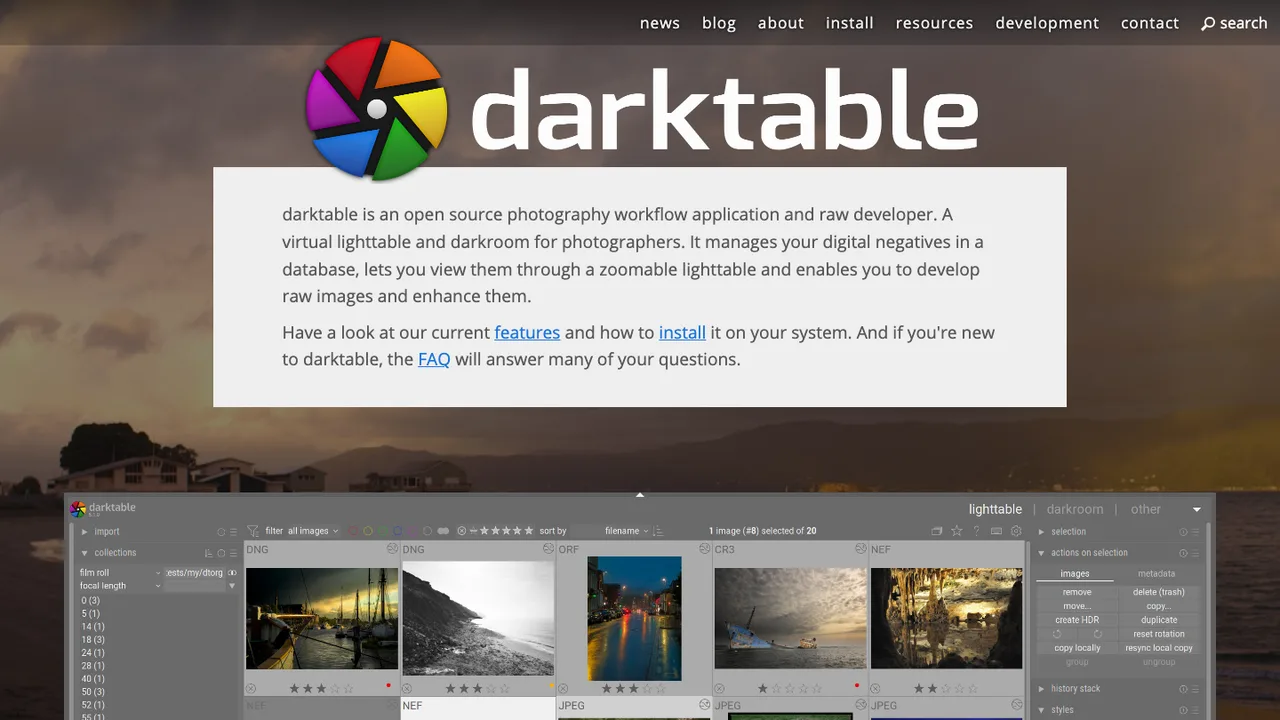Click the grouping icon in the top toolbar
The width and height of the screenshot is (1280, 720).
[x=937, y=531]
